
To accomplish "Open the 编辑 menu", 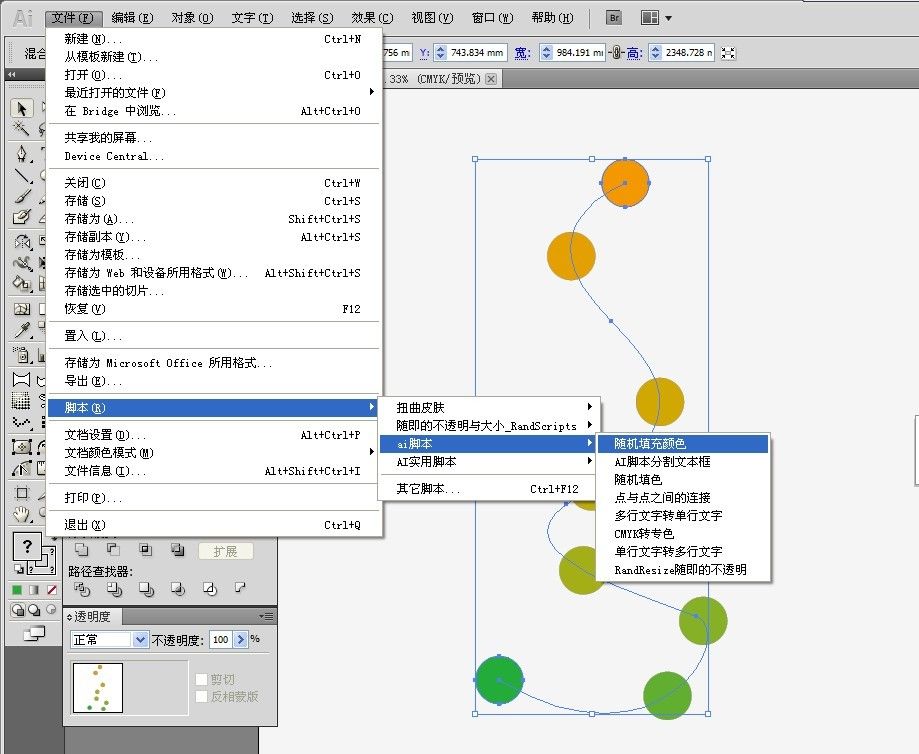I will point(132,18).
